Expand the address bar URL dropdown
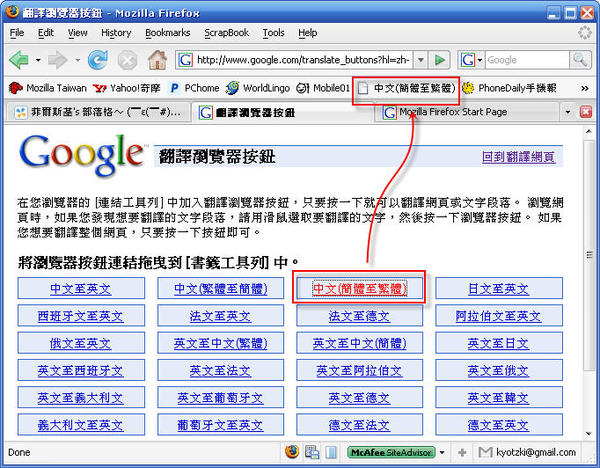The width and height of the screenshot is (600, 468). point(421,60)
